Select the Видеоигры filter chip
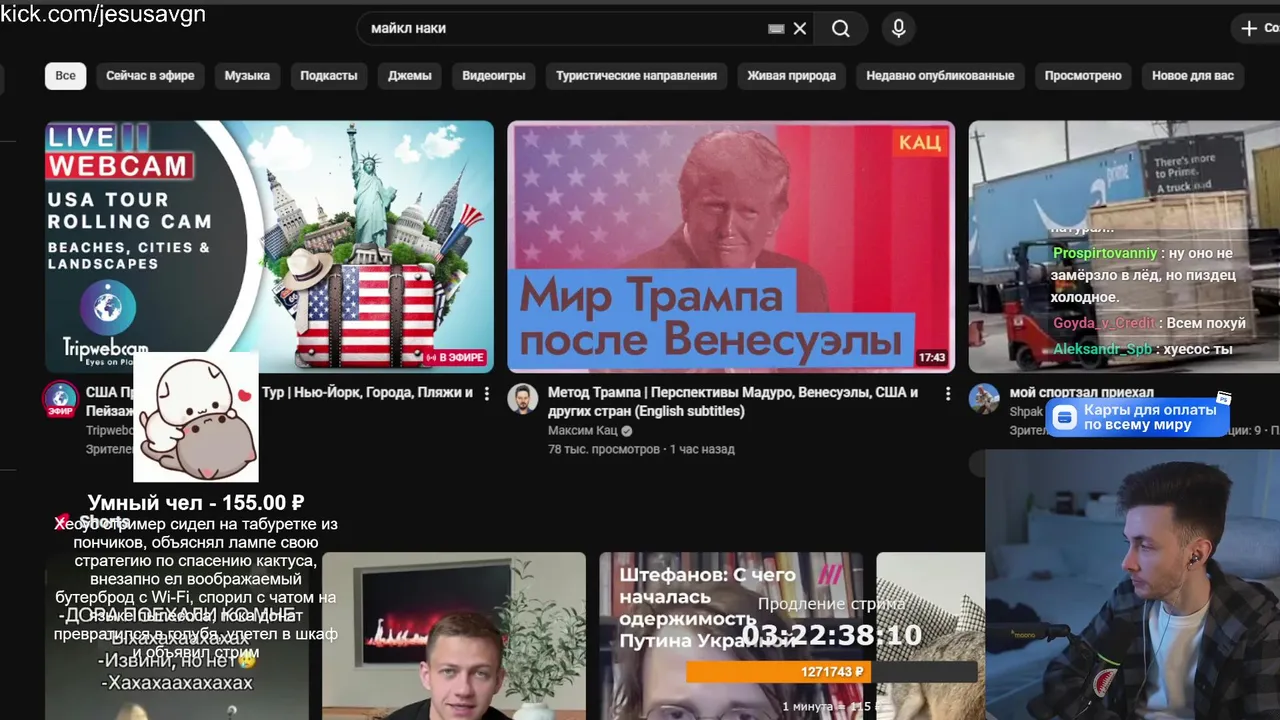 click(494, 76)
